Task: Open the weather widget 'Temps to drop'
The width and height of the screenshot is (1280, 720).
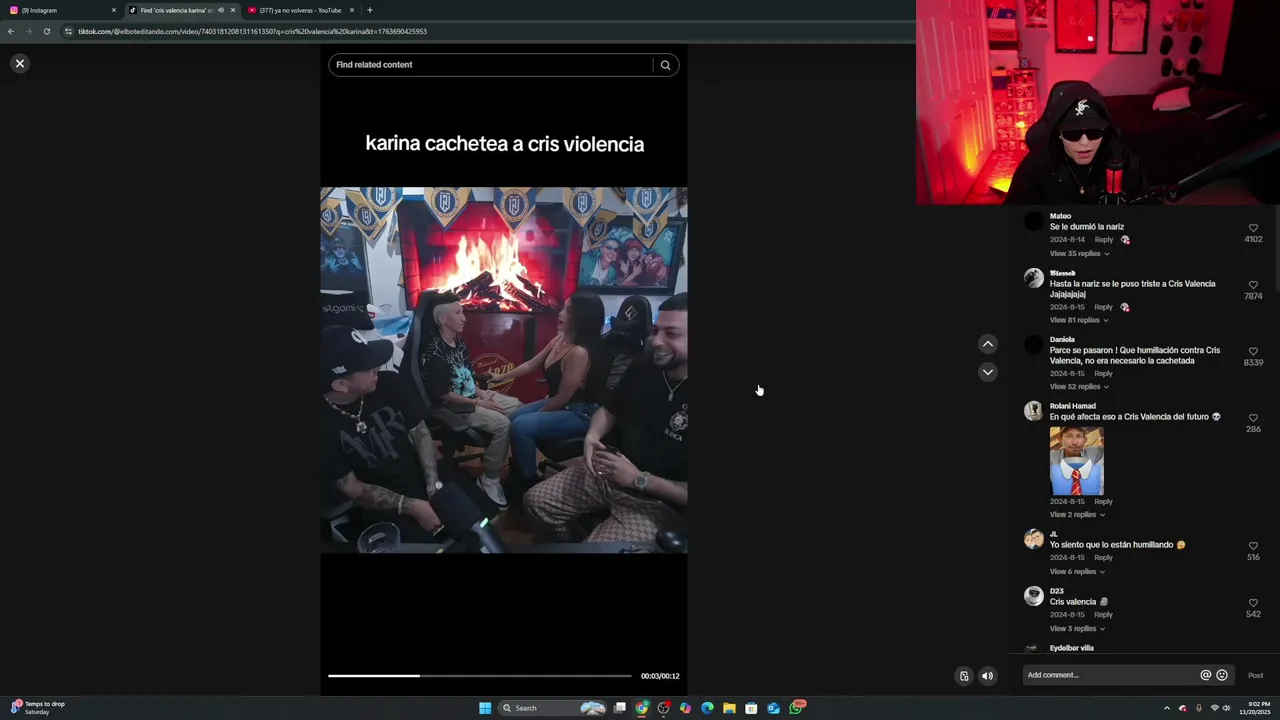Action: click(38, 707)
